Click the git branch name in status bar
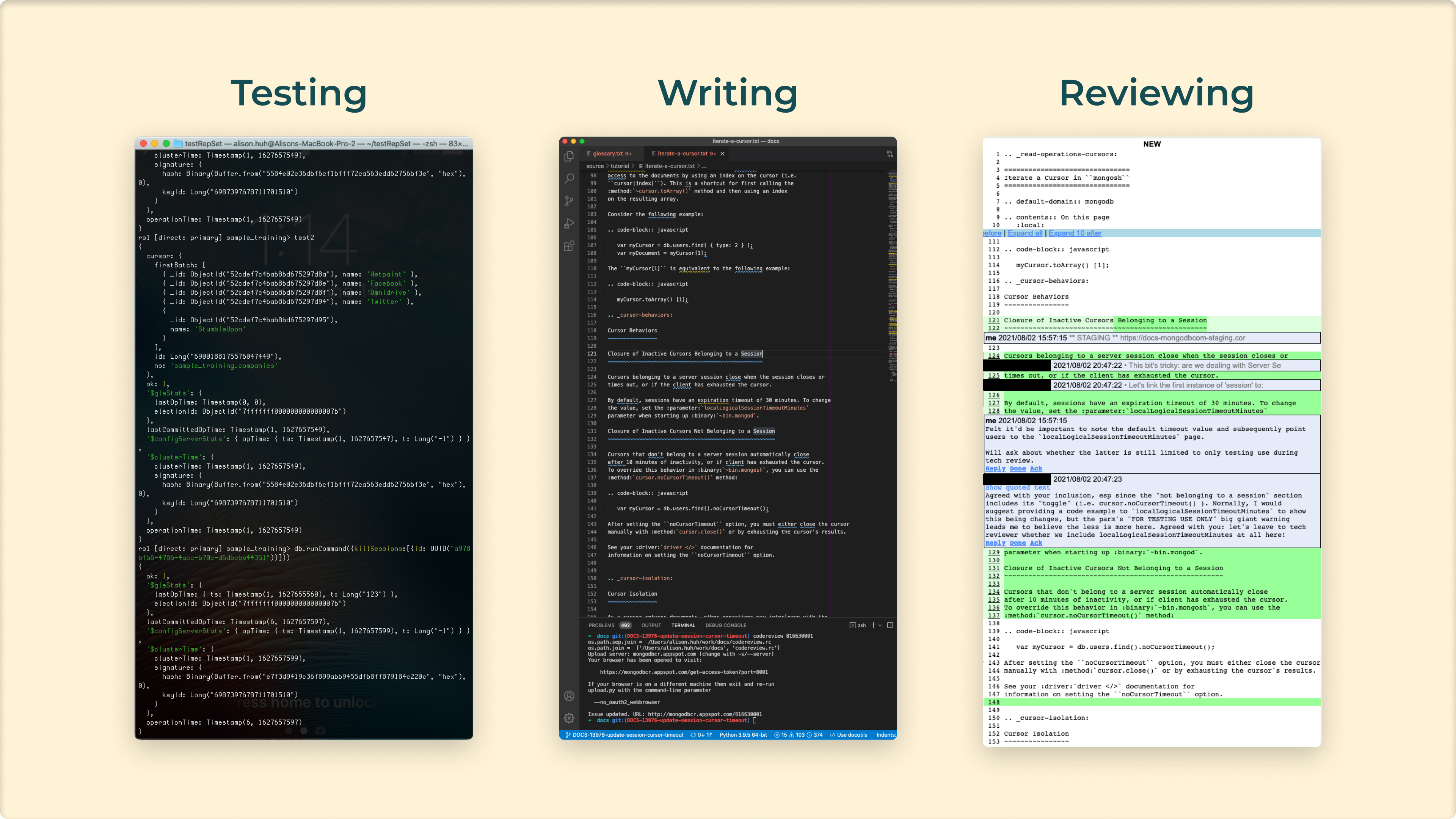 click(x=628, y=735)
